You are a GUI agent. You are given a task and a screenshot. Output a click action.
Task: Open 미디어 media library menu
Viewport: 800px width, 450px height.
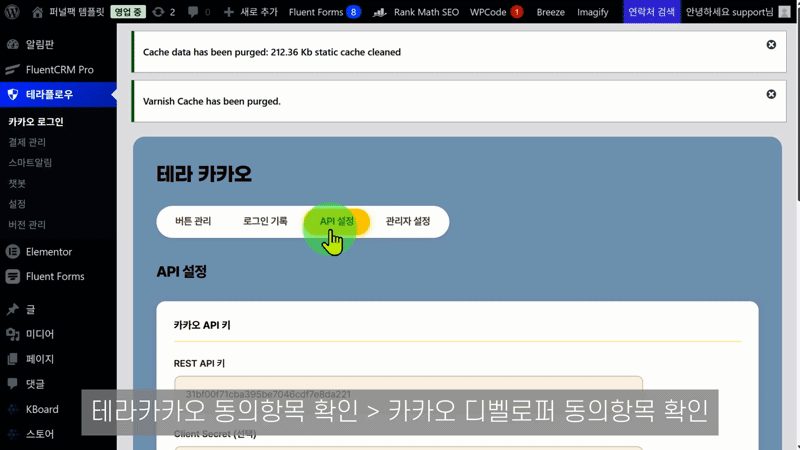40,334
